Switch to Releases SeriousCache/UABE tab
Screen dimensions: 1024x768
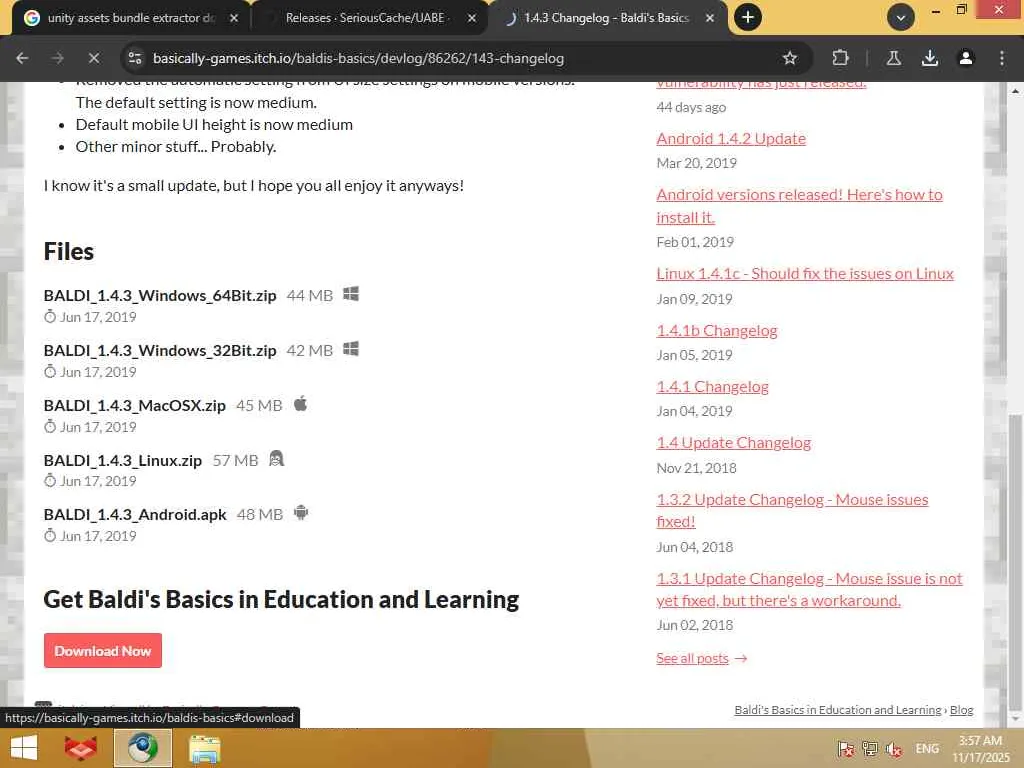[x=369, y=18]
